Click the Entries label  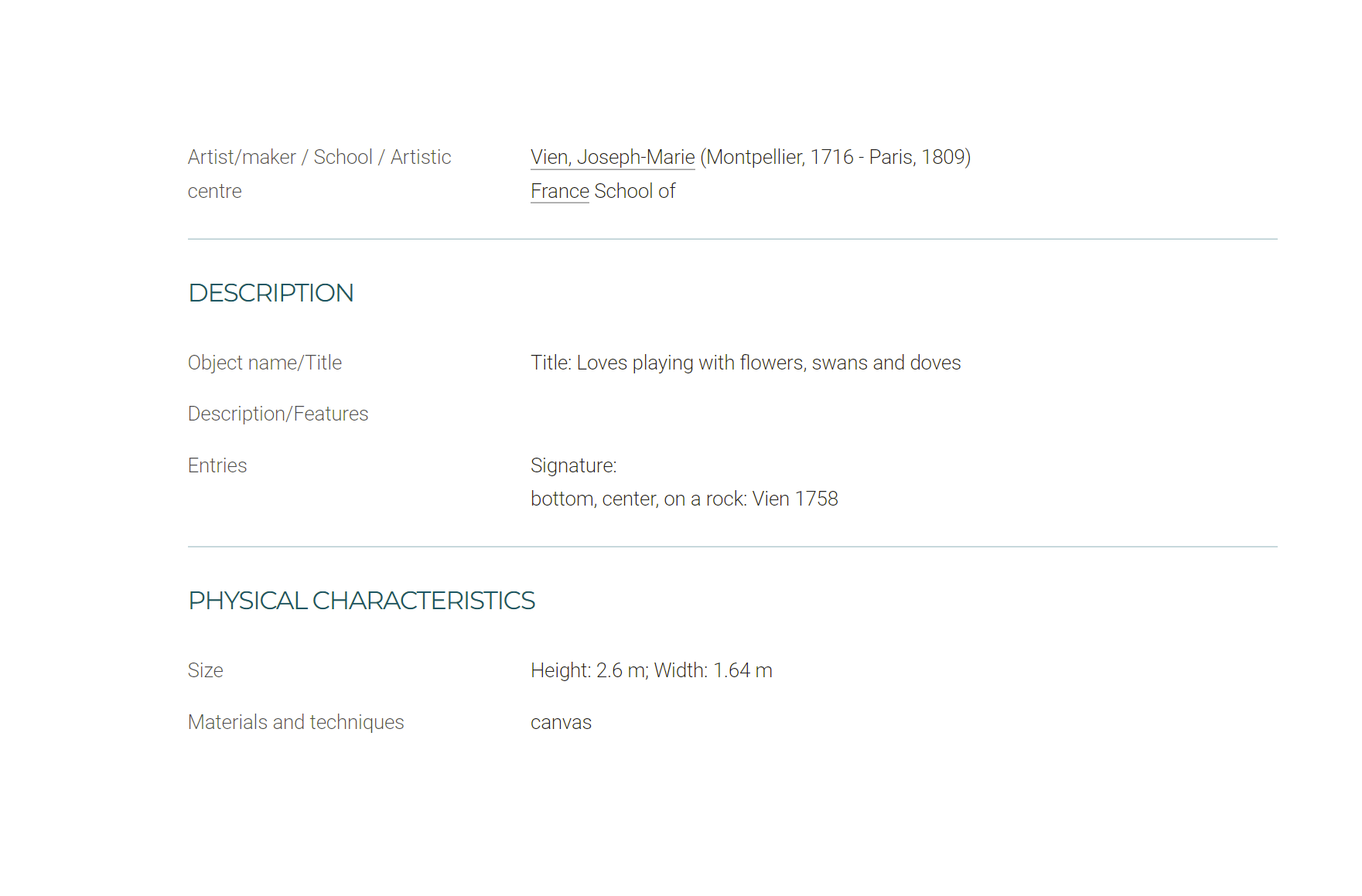217,465
